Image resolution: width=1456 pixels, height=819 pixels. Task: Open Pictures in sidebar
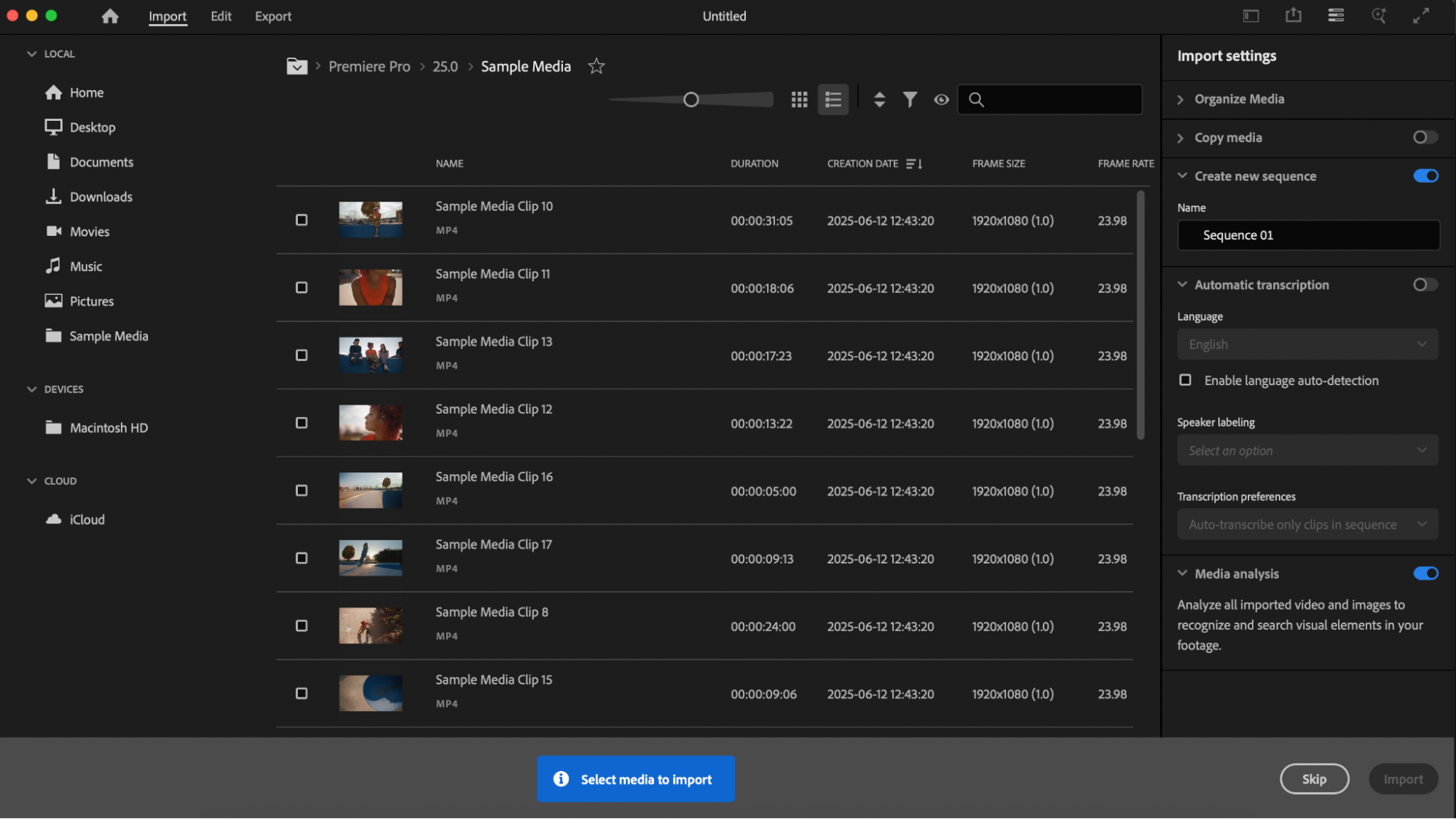coord(79,301)
